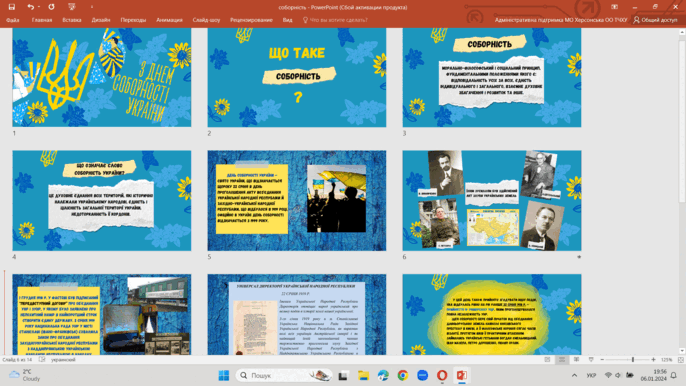Click the spell check icon in status bar
This screenshot has width=686, height=386.
pos(42,360)
